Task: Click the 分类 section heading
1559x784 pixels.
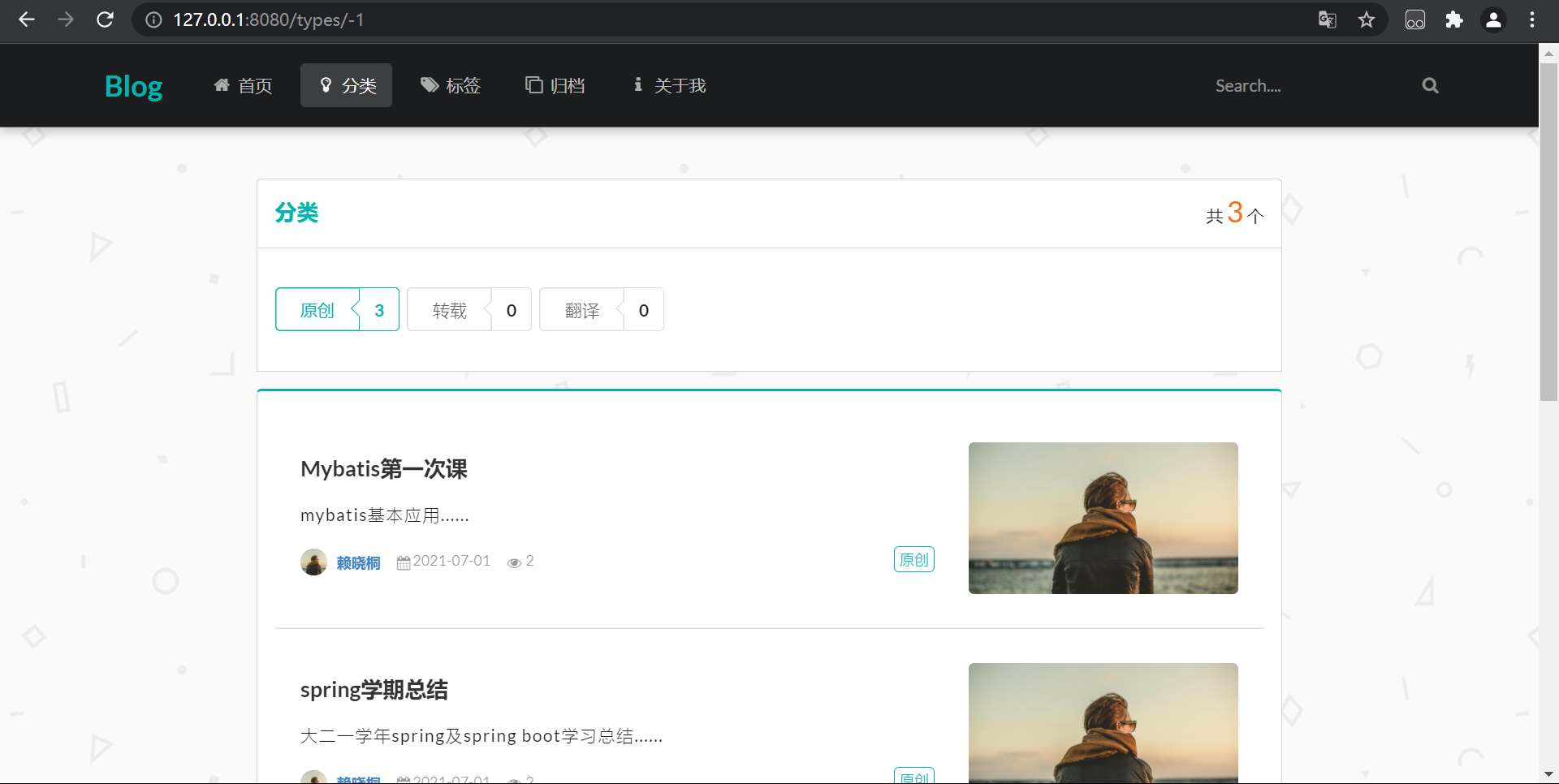Action: click(296, 213)
